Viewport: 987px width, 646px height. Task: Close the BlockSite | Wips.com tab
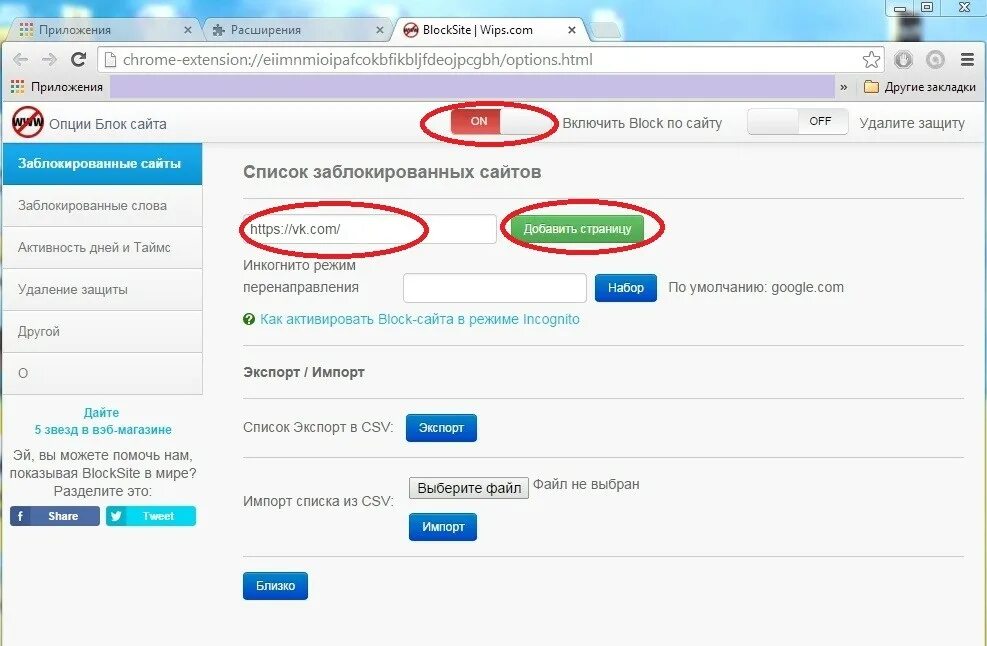click(572, 30)
